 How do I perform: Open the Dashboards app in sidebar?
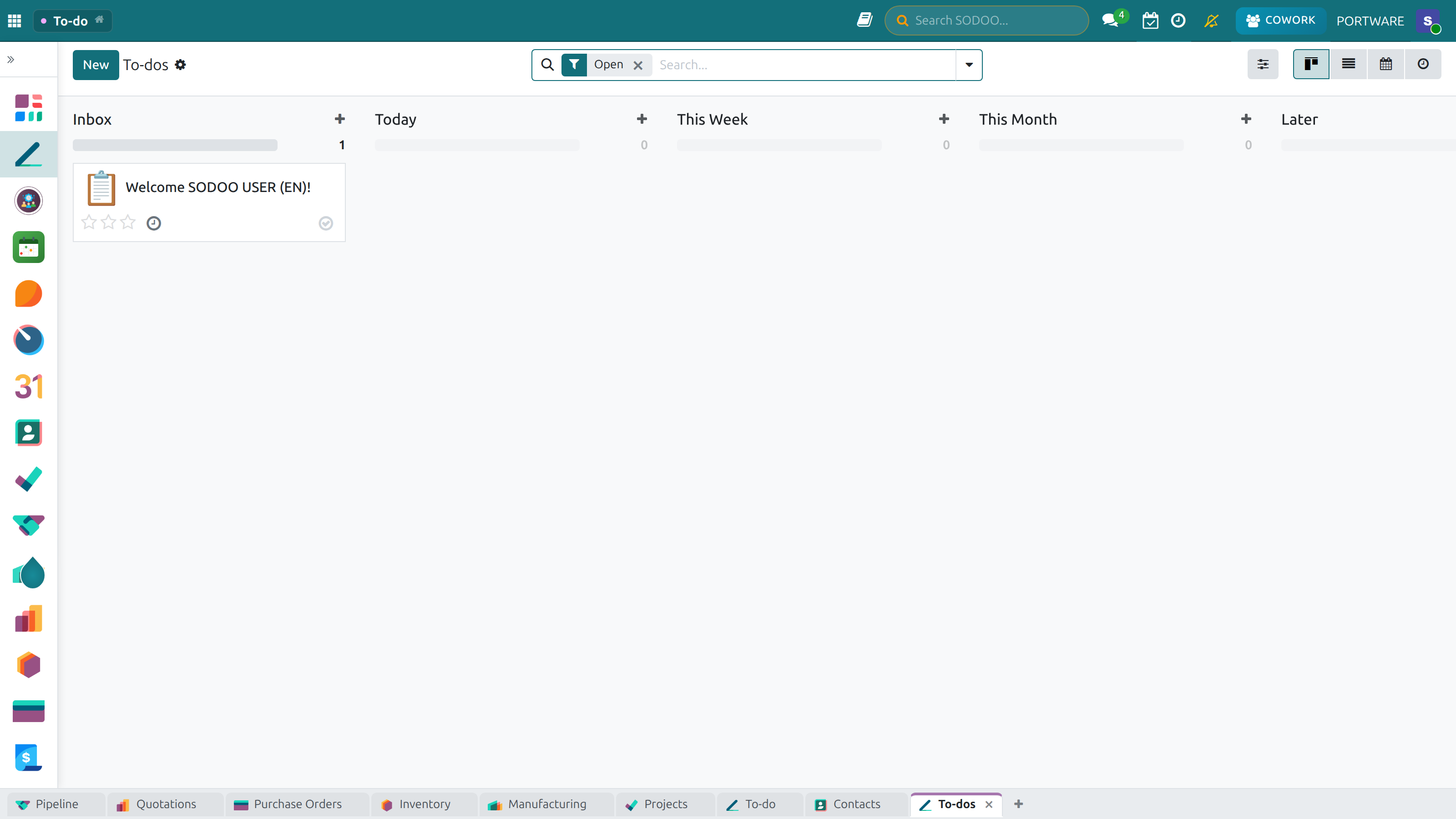pyautogui.click(x=29, y=108)
